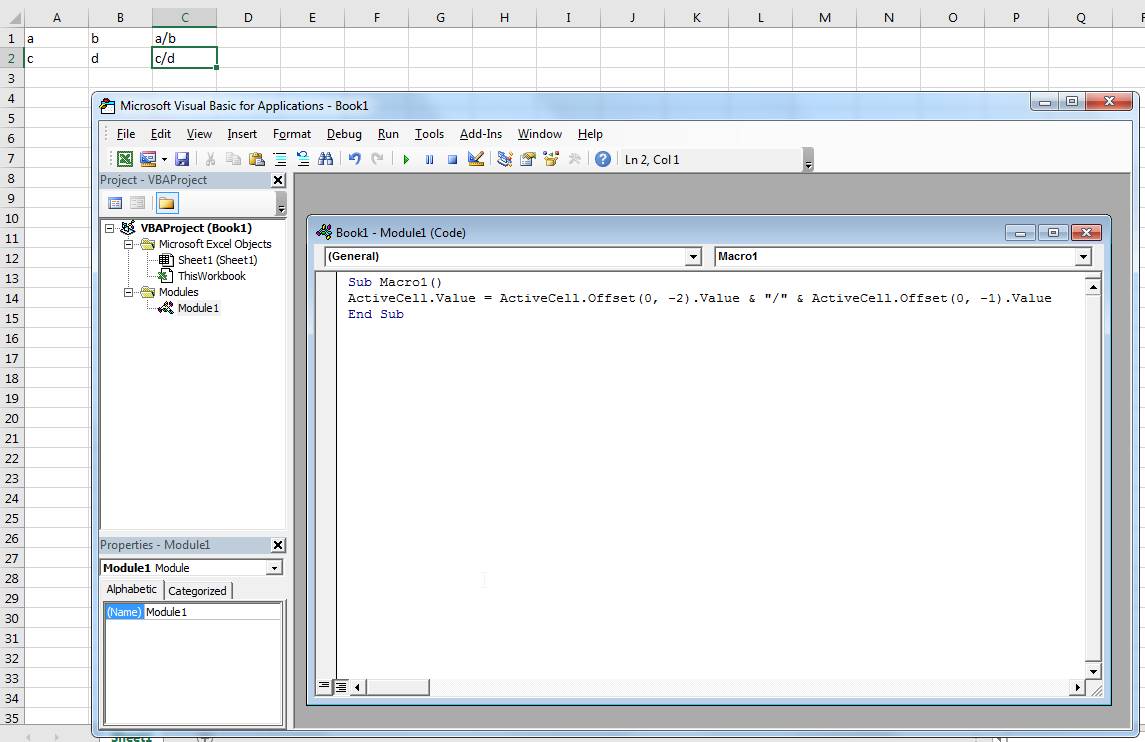Open the Window menu
Viewport: 1145px width, 742px height.
[540, 134]
